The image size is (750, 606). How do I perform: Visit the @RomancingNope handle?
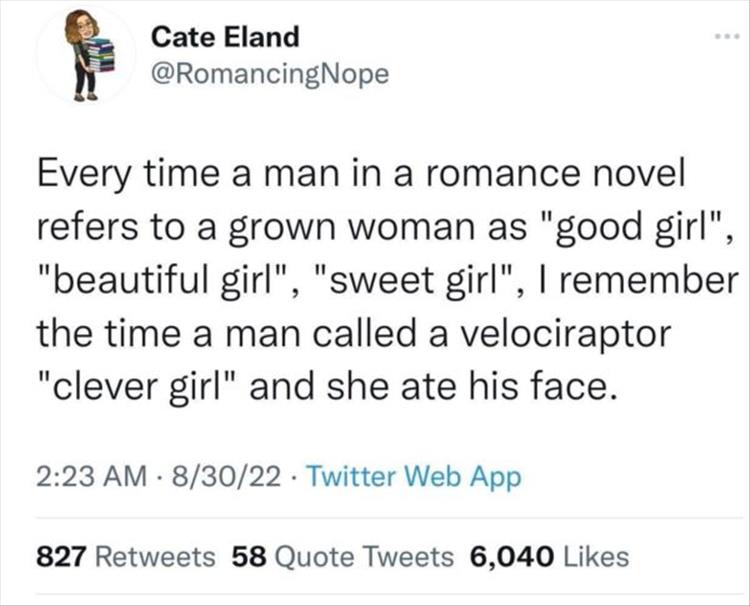[x=269, y=74]
